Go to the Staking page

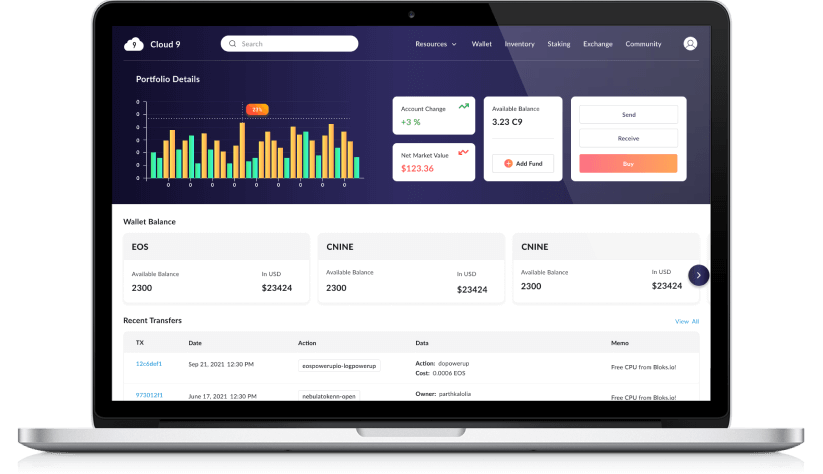tap(558, 44)
